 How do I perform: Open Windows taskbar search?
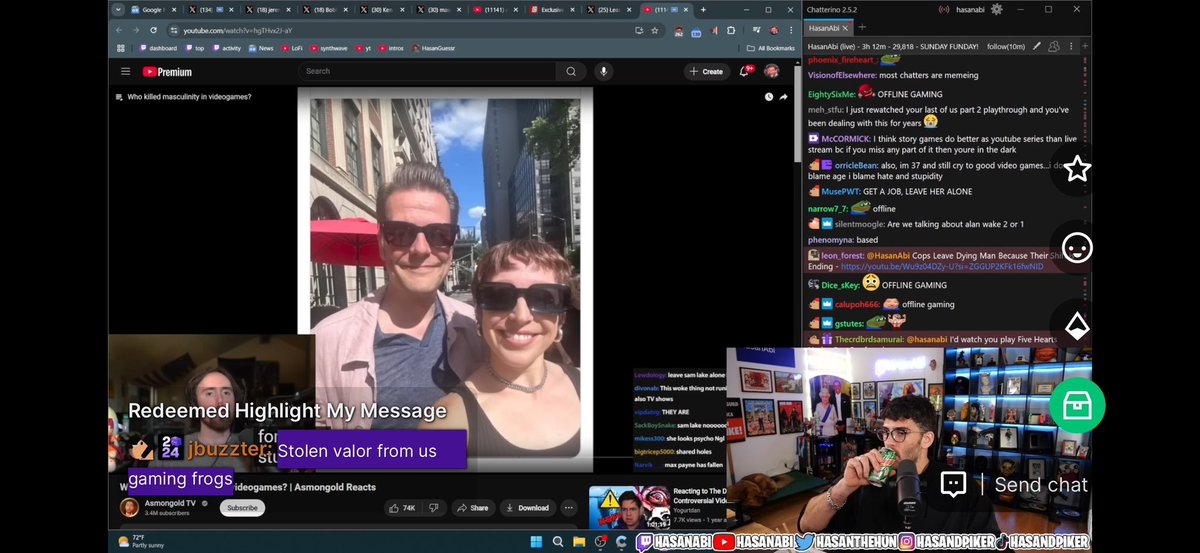tap(557, 541)
